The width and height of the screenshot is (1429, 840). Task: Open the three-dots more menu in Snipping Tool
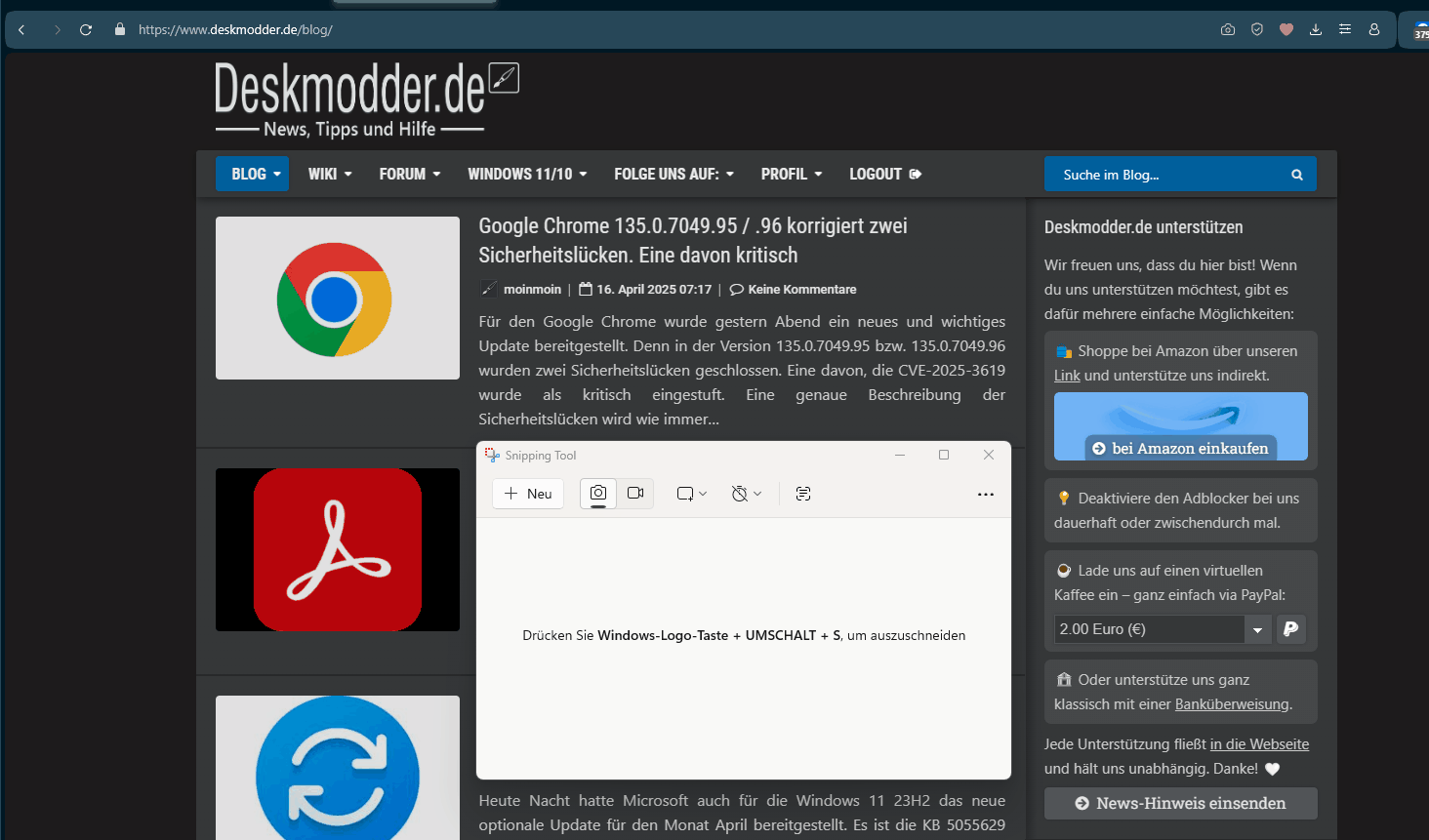tap(986, 494)
